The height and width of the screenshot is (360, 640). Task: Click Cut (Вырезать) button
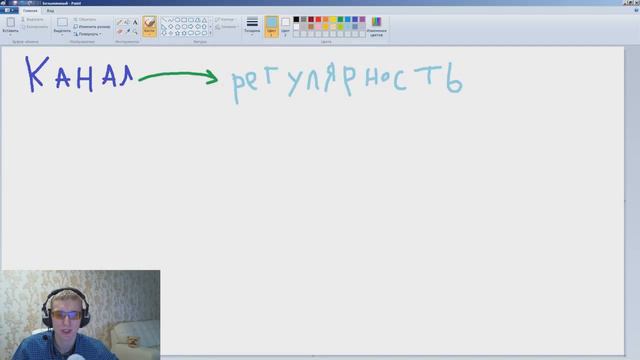point(32,19)
